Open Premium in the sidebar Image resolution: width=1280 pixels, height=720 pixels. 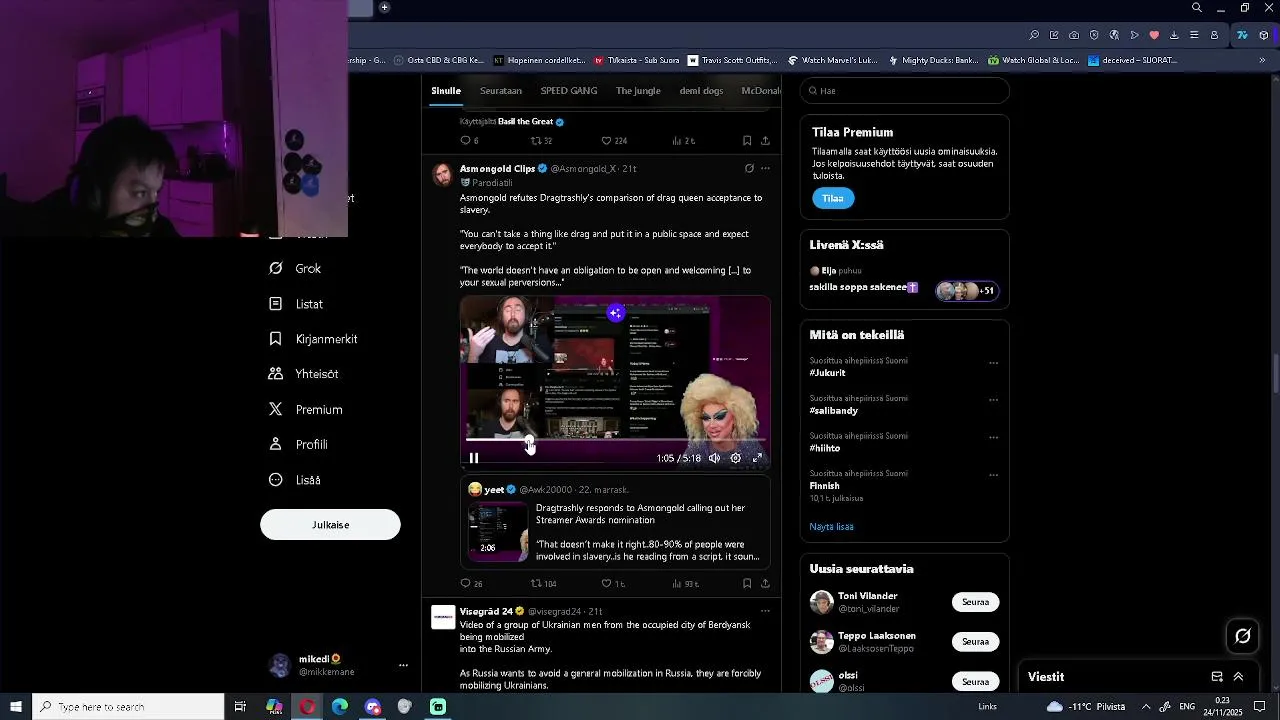coord(305,409)
